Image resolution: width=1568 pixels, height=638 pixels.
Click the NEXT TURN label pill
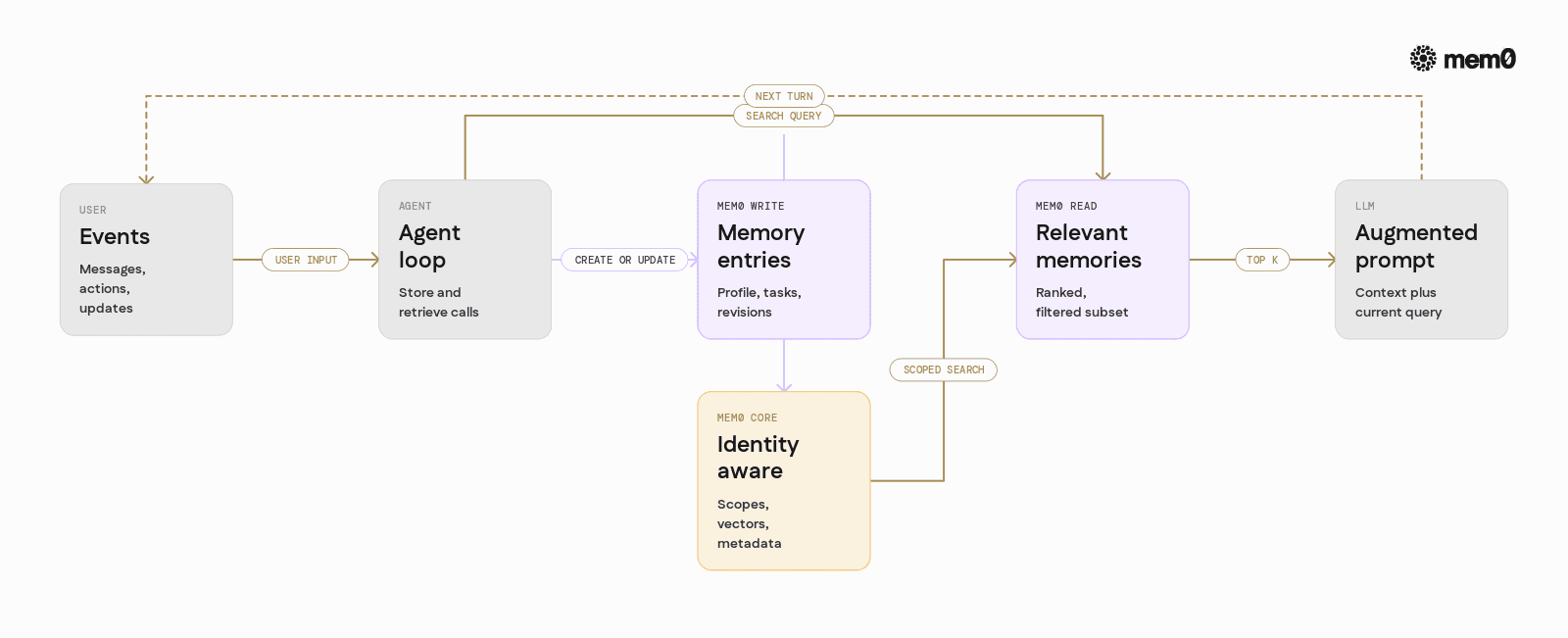click(x=784, y=96)
